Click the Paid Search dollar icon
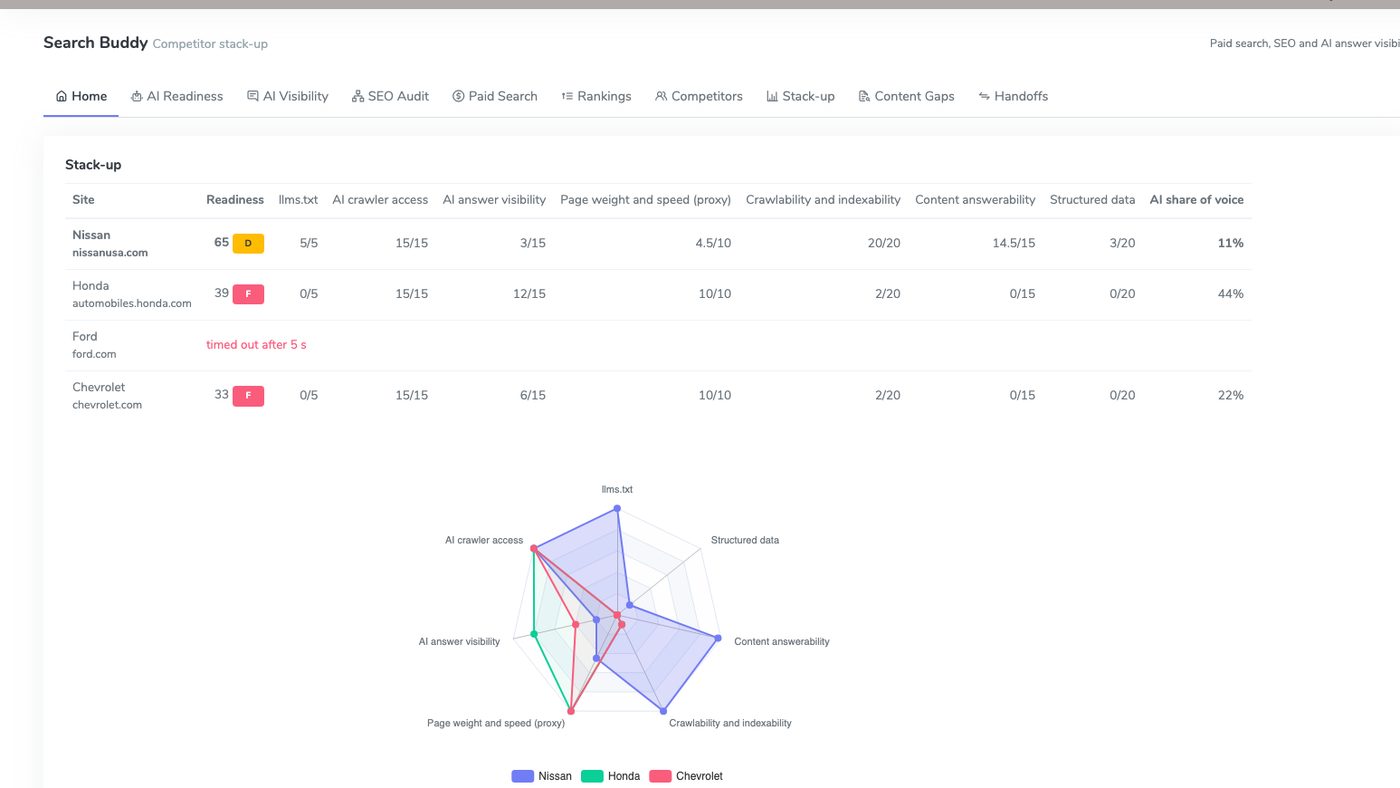This screenshot has width=1400, height=788. [x=458, y=97]
